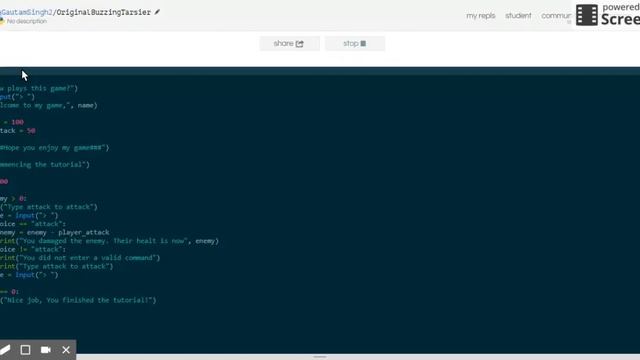This screenshot has width=640, height=360.
Task: Close the recorder toolbar with X
Action: 66,350
